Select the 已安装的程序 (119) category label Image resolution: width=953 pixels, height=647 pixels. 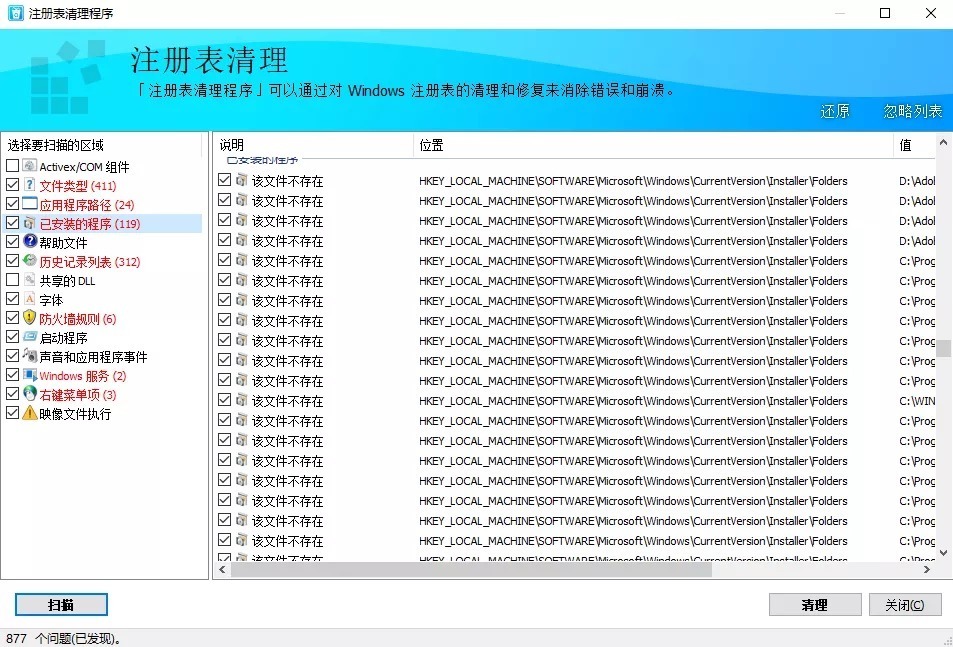[90, 224]
